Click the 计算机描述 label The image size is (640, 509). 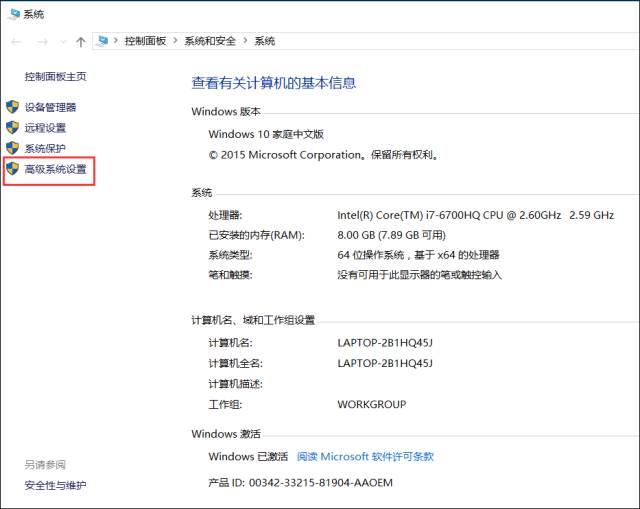pyautogui.click(x=236, y=384)
